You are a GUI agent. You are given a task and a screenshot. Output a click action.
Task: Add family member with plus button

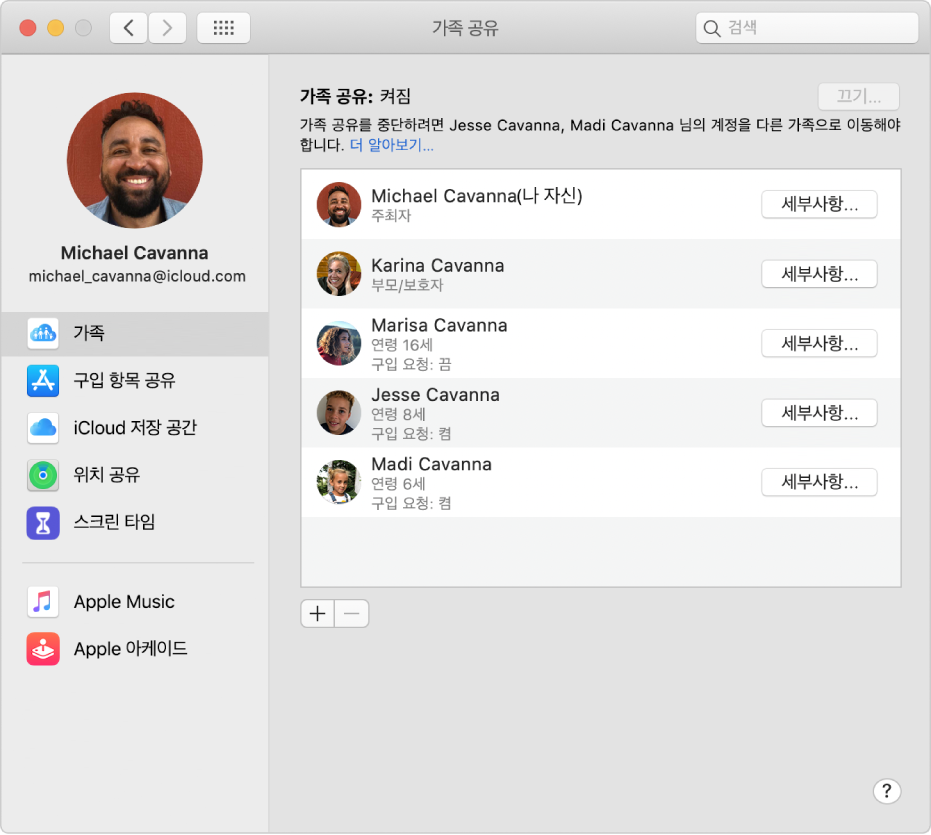[x=318, y=613]
